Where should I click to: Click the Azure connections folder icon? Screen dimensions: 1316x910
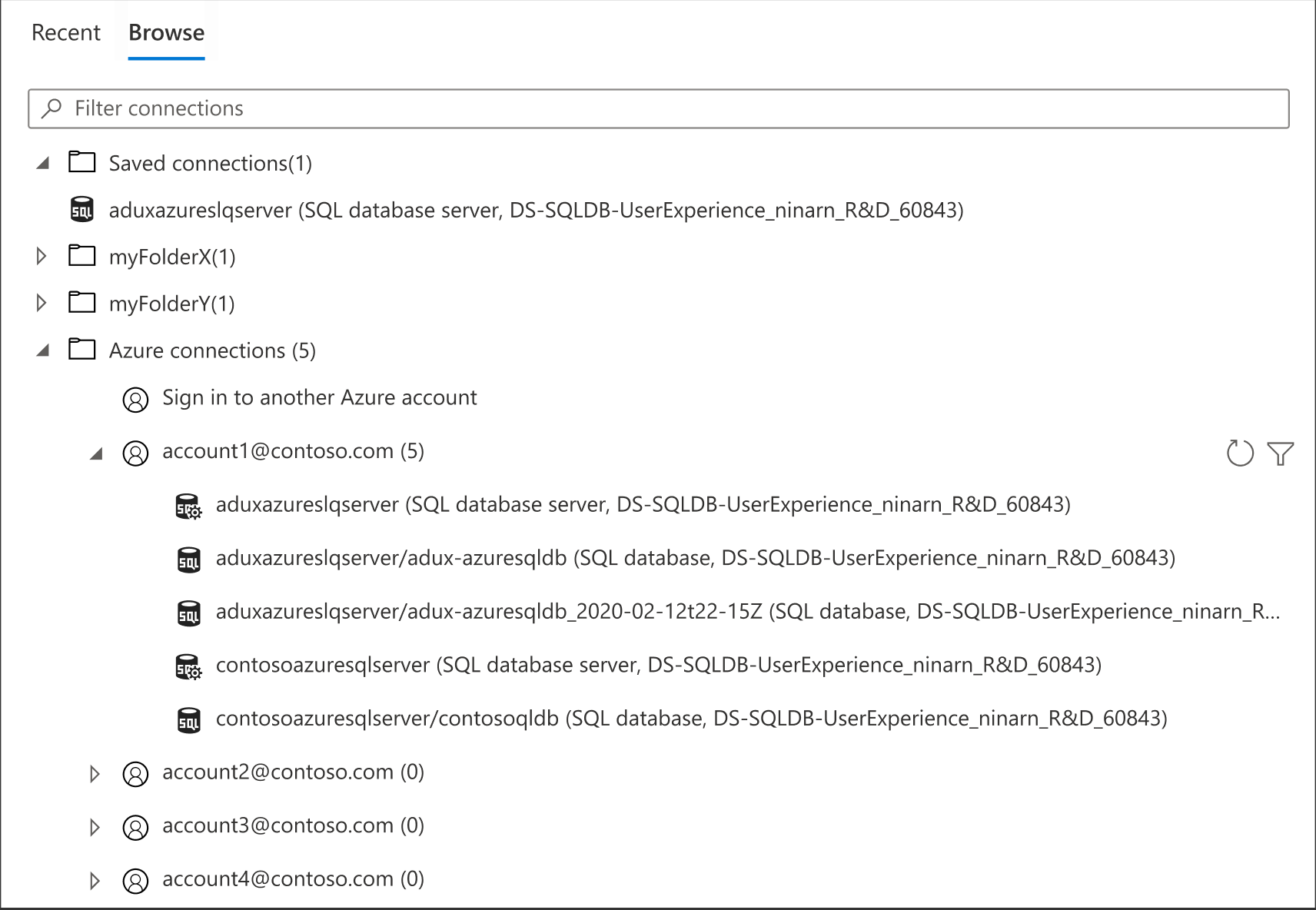tap(81, 350)
